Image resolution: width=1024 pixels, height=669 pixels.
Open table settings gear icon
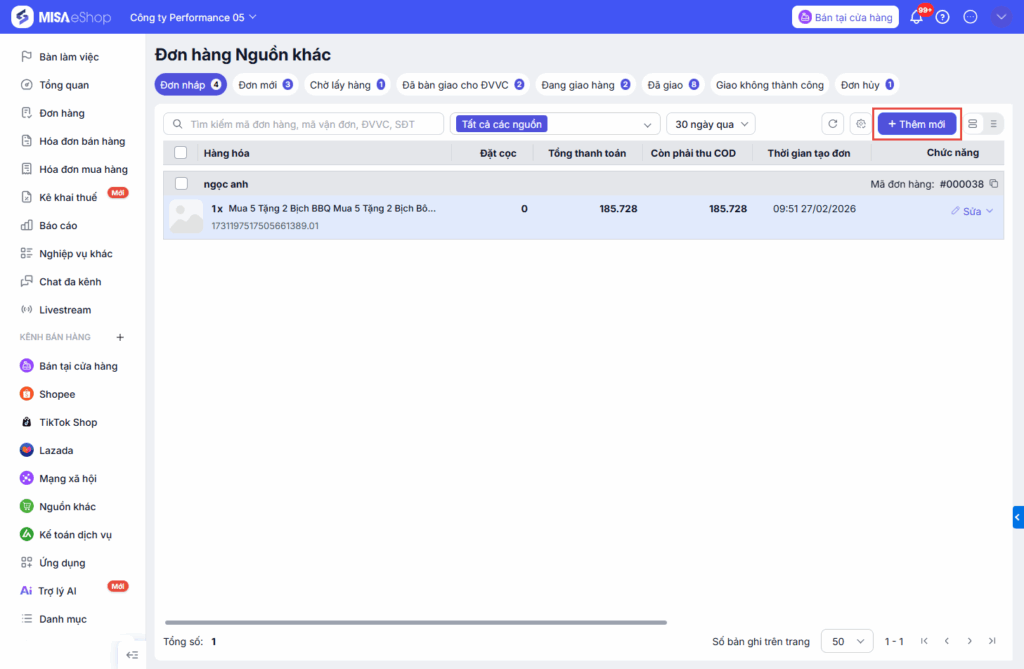coord(859,124)
